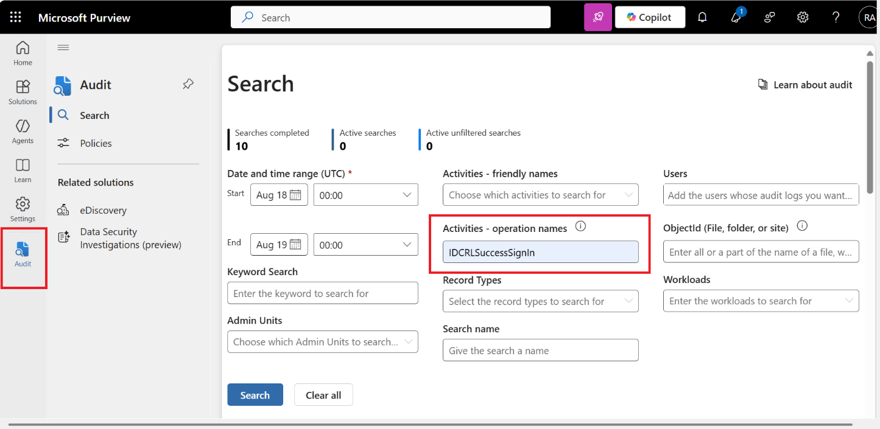
Task: Click the help question mark icon
Action: click(x=836, y=17)
